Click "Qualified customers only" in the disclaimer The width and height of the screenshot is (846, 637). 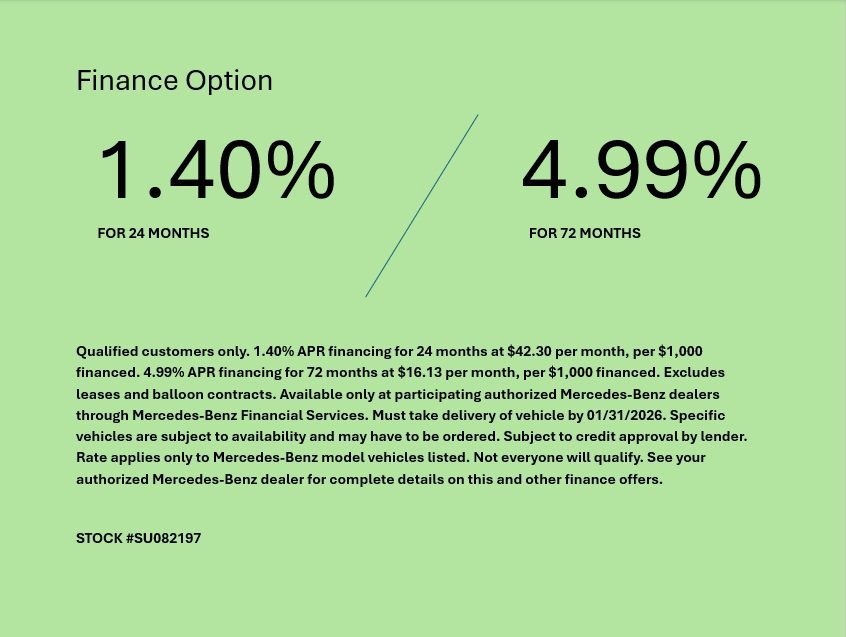coord(160,351)
